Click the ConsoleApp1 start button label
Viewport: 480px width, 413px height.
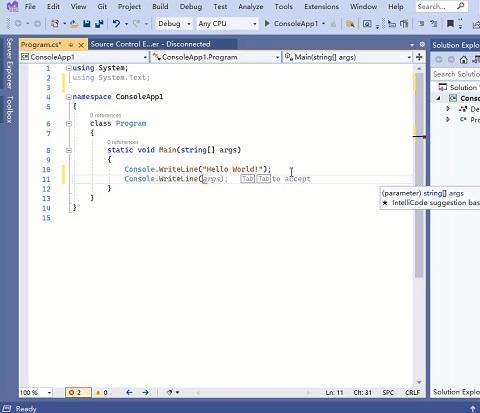pyautogui.click(x=296, y=24)
